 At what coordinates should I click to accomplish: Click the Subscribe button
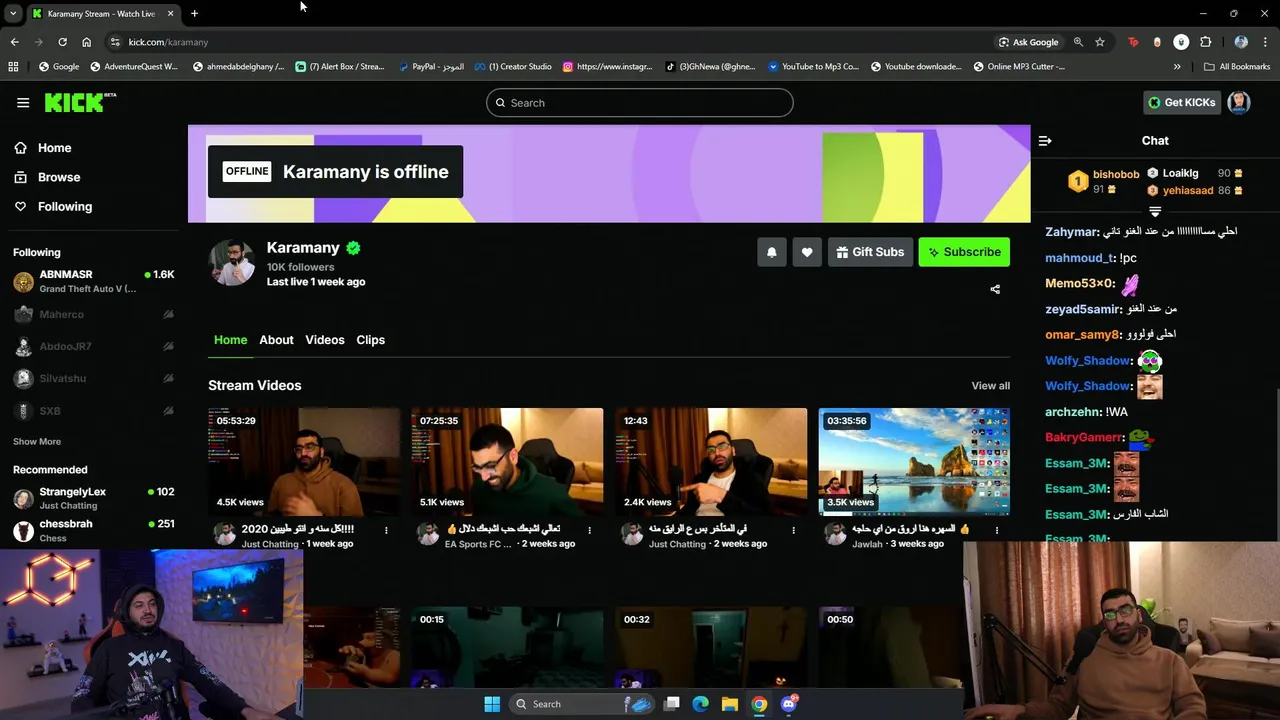tap(964, 252)
